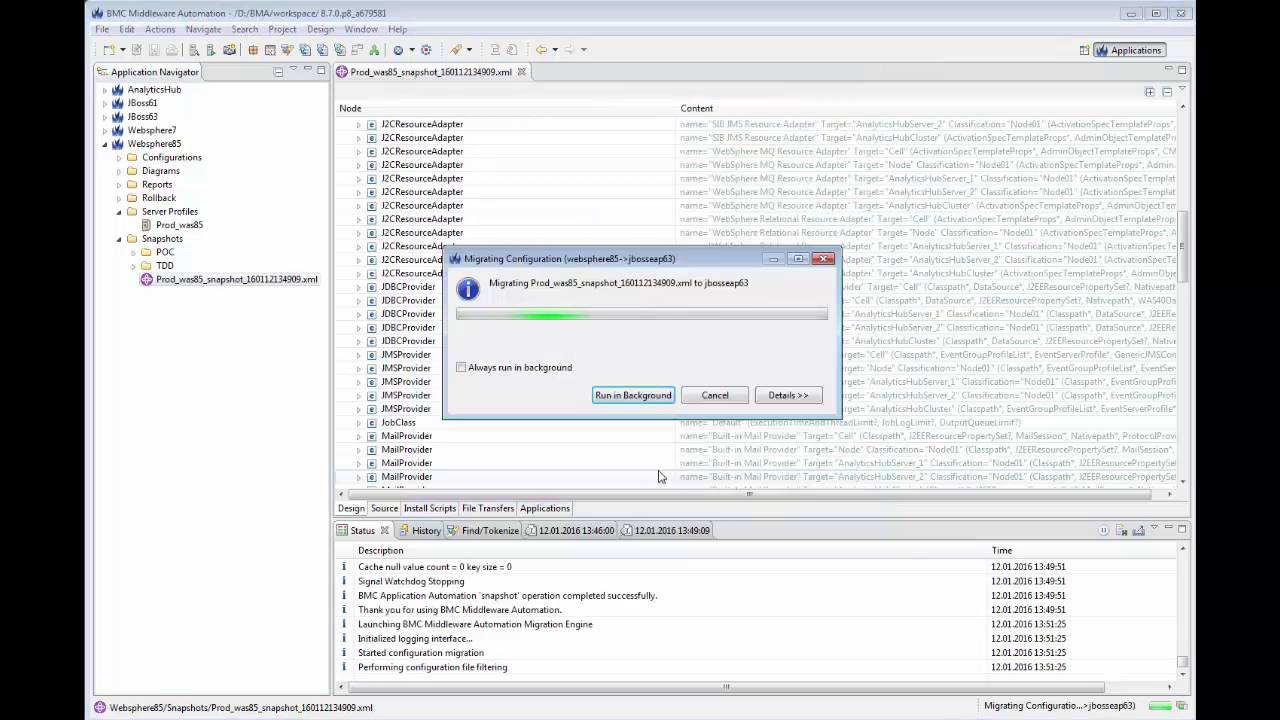Expand the JBoss61 tree node
Viewport: 1280px width, 720px height.
[104, 103]
